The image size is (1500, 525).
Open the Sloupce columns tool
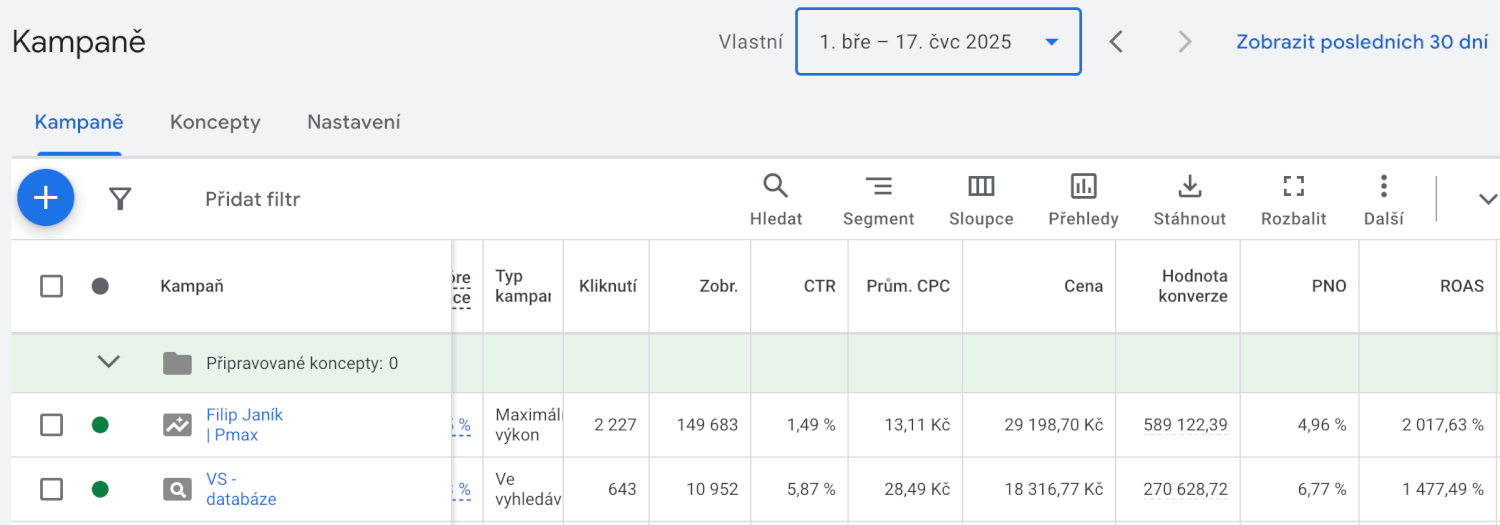click(x=981, y=199)
